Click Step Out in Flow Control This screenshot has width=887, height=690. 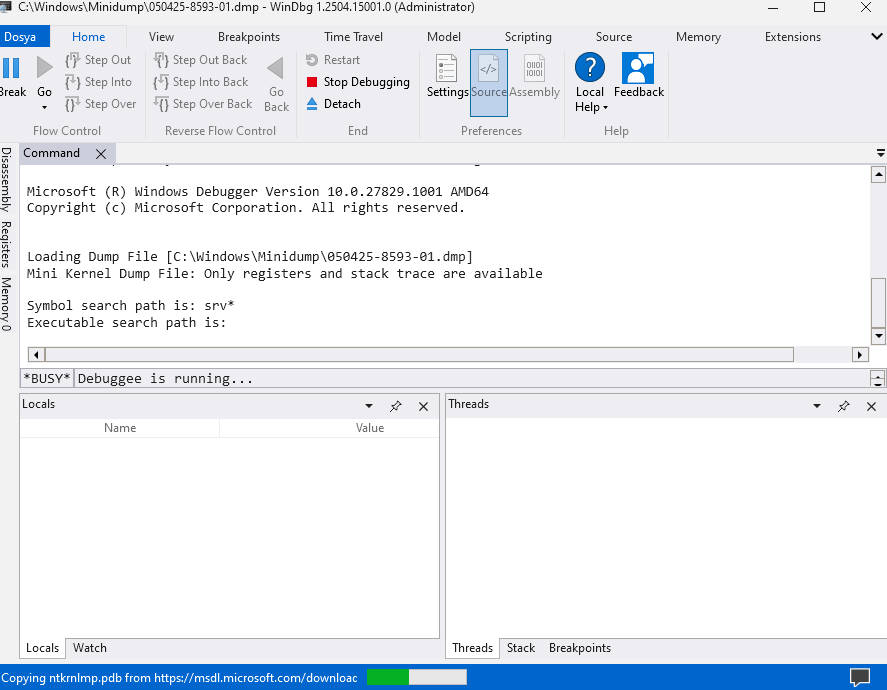pos(98,60)
